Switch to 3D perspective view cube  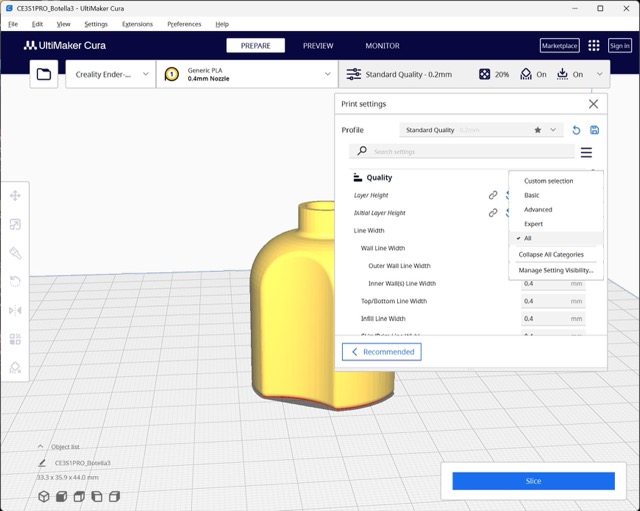point(44,496)
